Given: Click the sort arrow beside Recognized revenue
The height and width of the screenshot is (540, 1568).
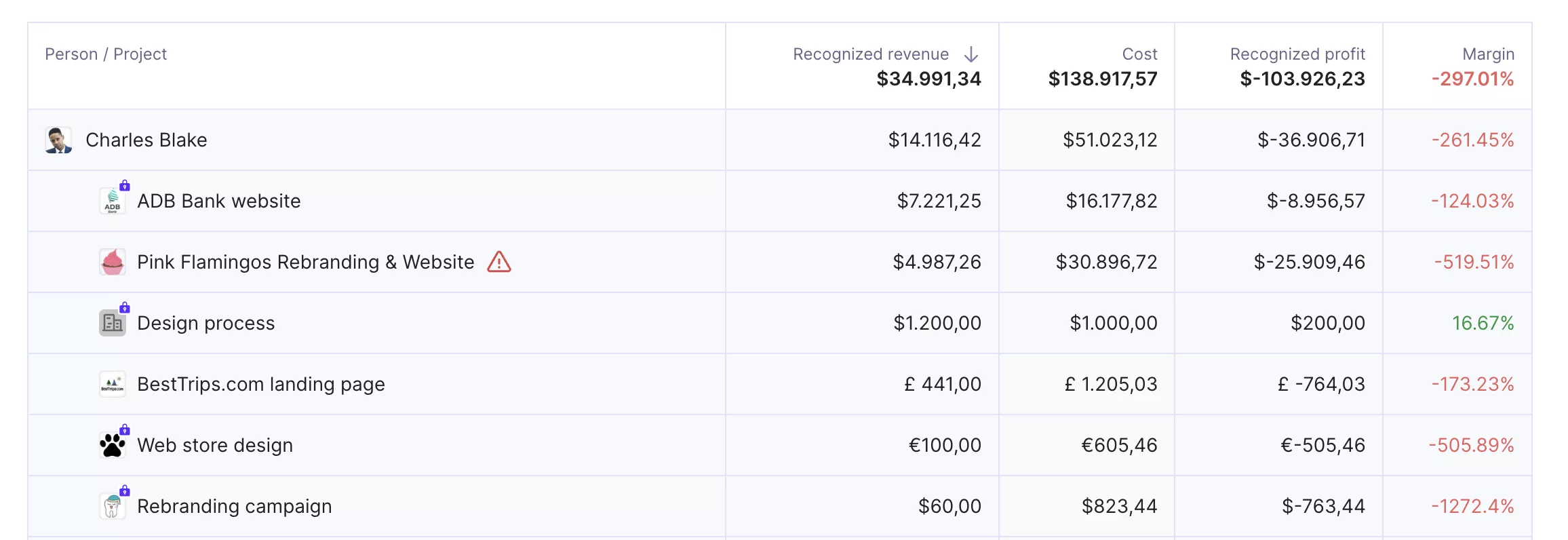Looking at the screenshot, I should (x=971, y=54).
